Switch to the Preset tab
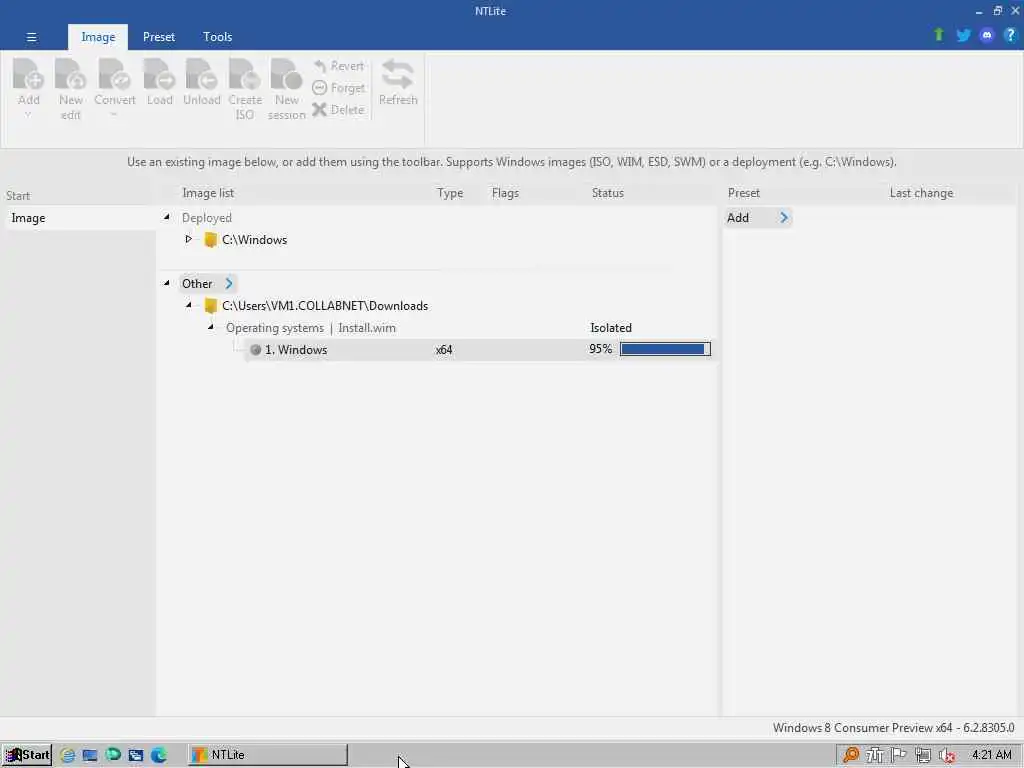The image size is (1024, 768). click(x=159, y=37)
